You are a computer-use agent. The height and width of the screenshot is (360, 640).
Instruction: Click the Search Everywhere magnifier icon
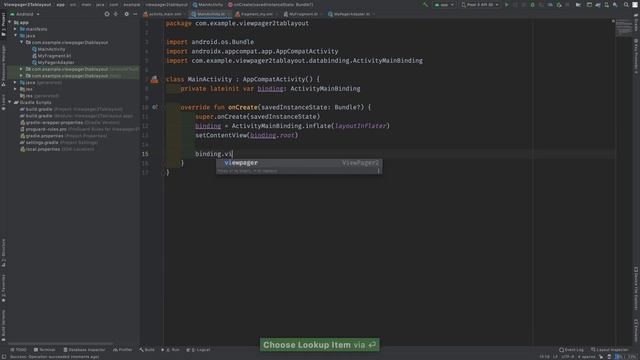(x=626, y=5)
